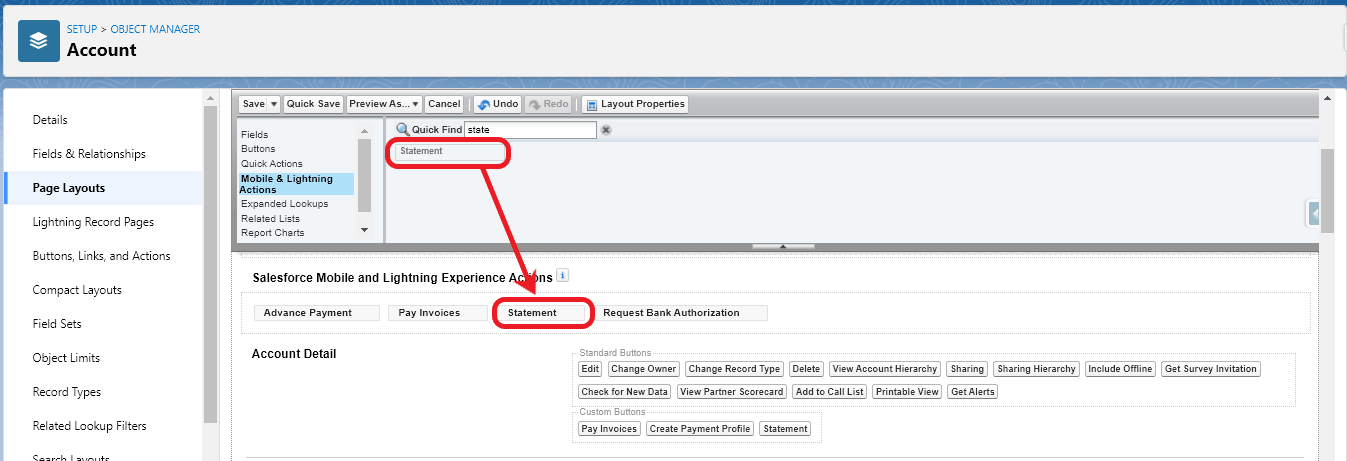The width and height of the screenshot is (1347, 461).
Task: Click the Sharing Hierarchy button
Action: click(x=1037, y=369)
